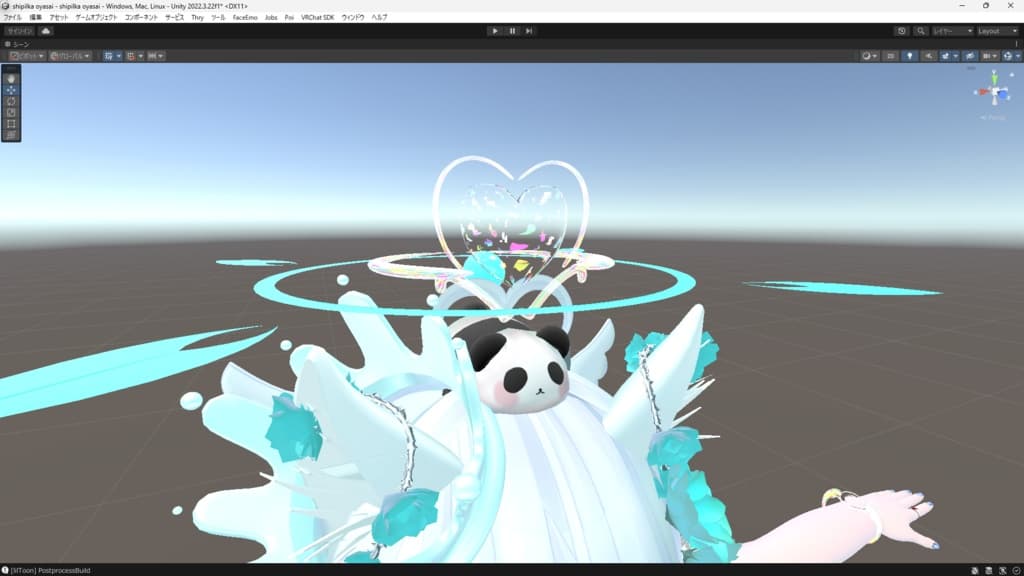
Task: Open the VRChat SDK menu
Action: [317, 18]
